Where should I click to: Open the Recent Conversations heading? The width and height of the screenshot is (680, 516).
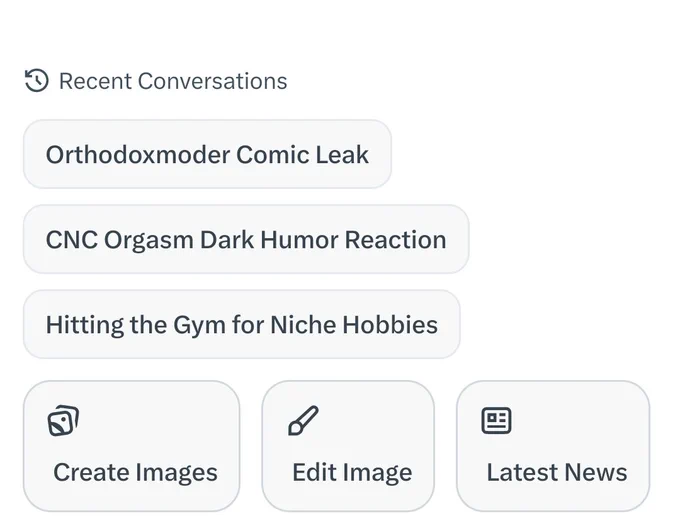click(173, 81)
